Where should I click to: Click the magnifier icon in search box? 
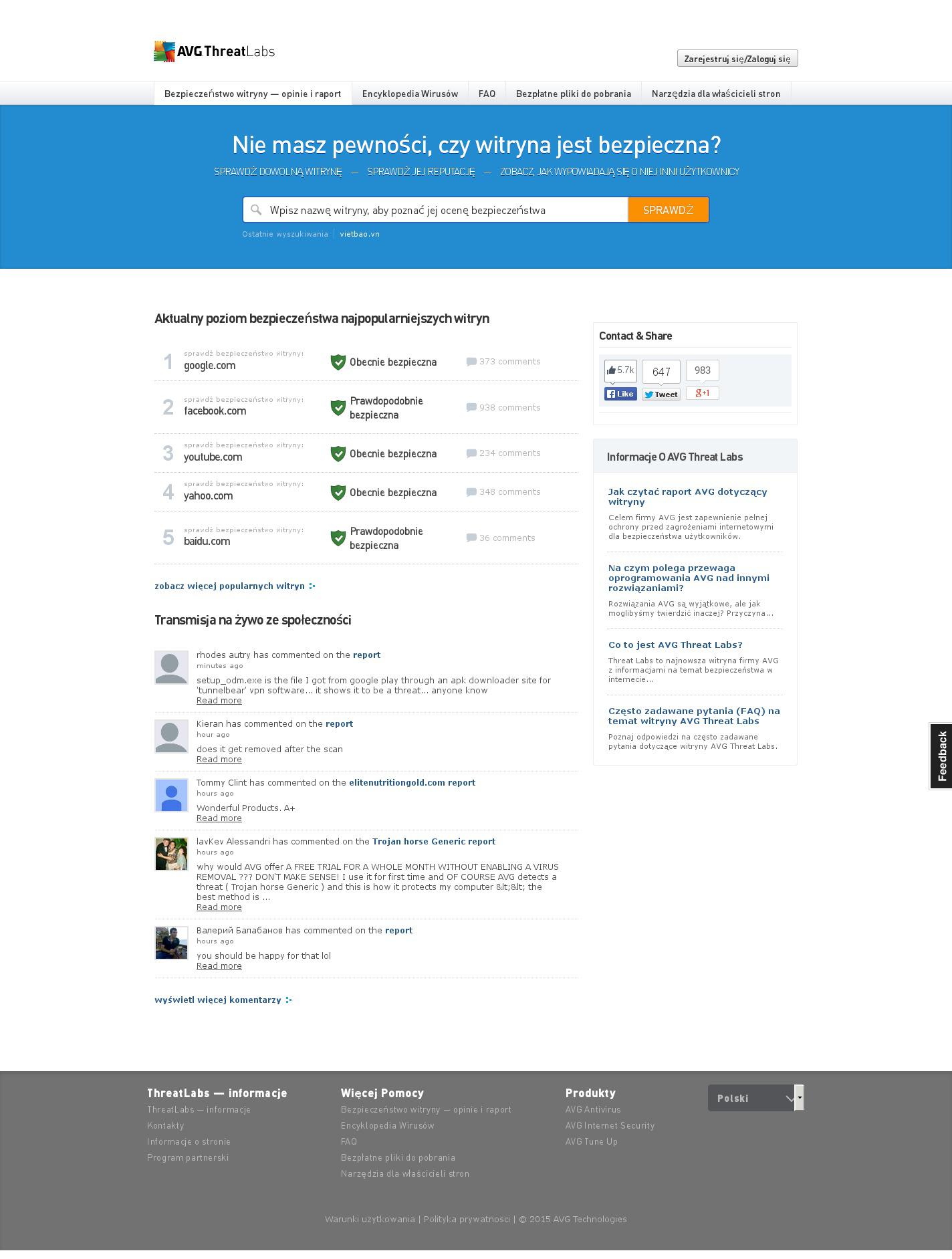click(256, 210)
